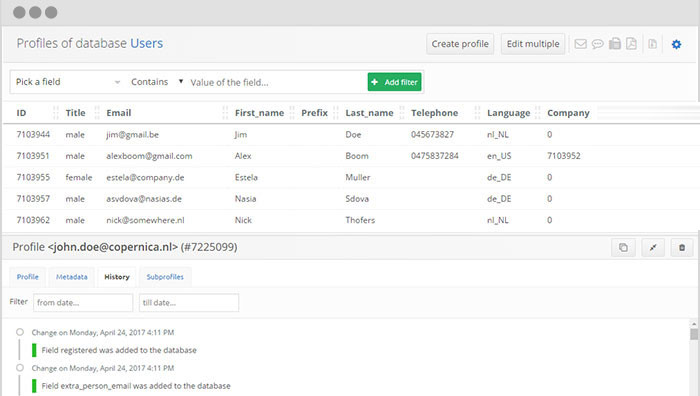This screenshot has height=396, width=700.
Task: Click the timeline circle for the 'Field registered' change
Action: [x=20, y=332]
